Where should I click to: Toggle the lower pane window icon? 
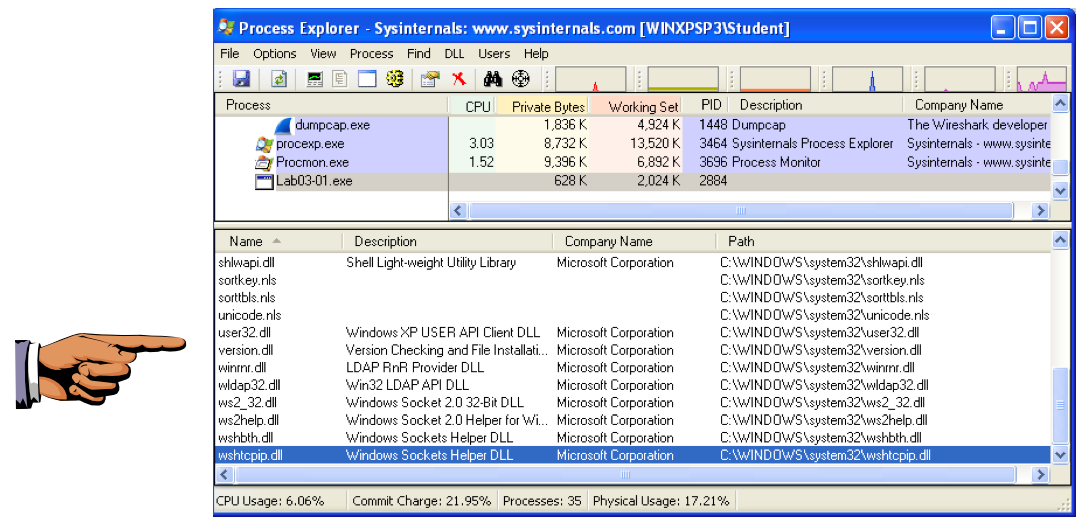[367, 79]
